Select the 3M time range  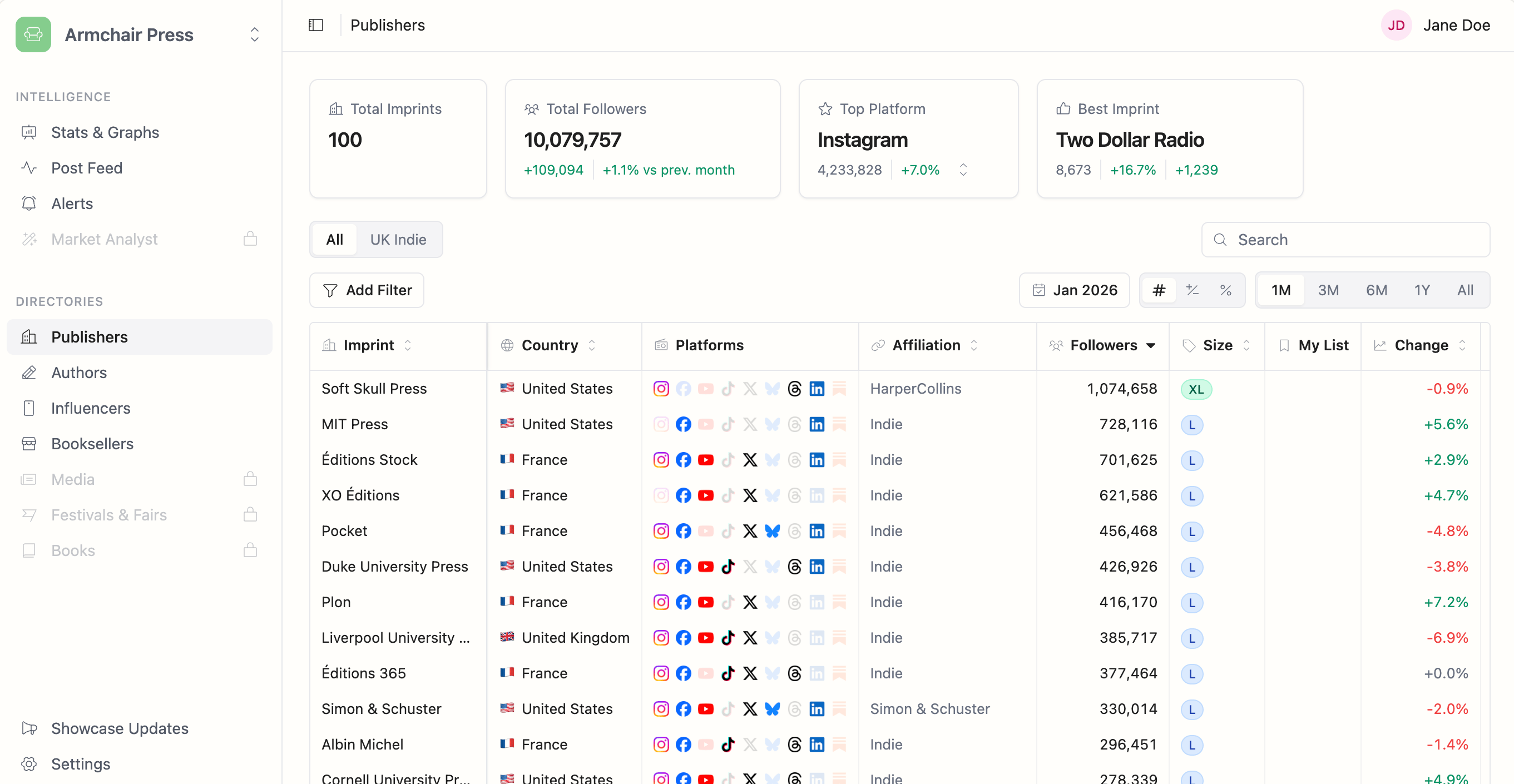[x=1328, y=290]
